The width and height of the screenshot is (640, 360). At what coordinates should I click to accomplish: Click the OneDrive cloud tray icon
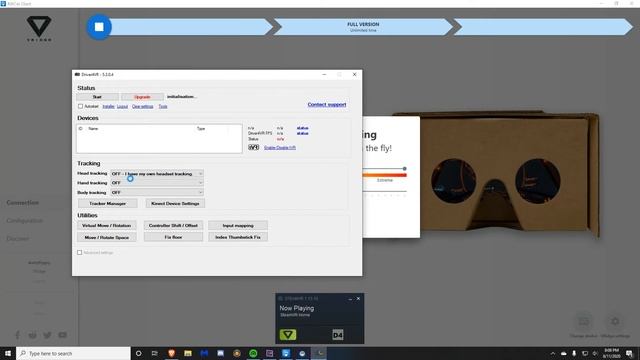point(564,353)
